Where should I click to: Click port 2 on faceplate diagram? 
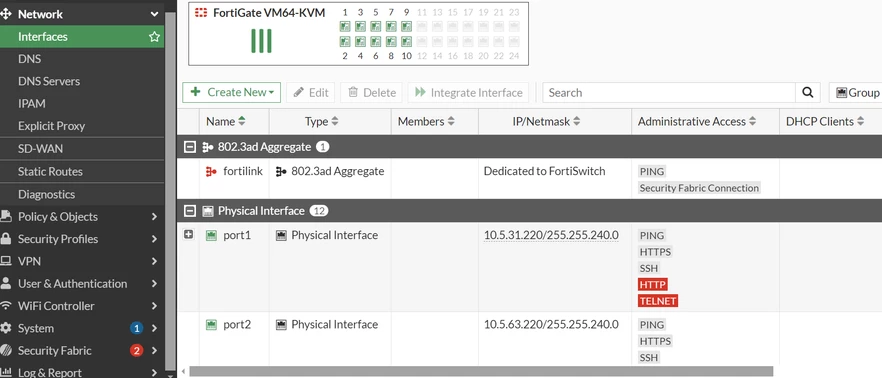coord(345,42)
